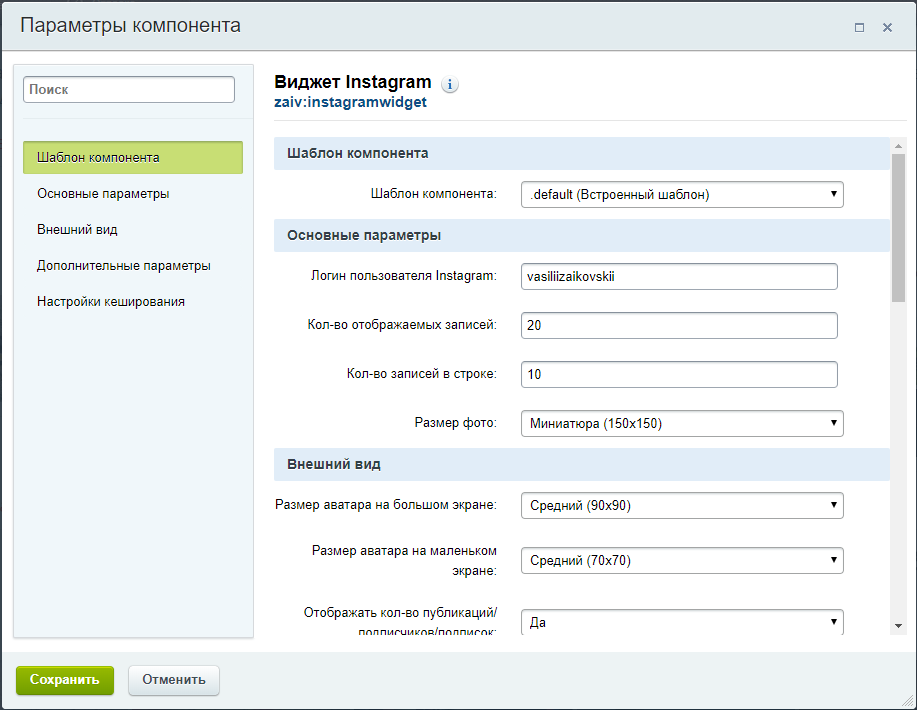This screenshot has width=917, height=710.
Task: Open Внешний вид sidebar section
Action: pyautogui.click(x=77, y=230)
